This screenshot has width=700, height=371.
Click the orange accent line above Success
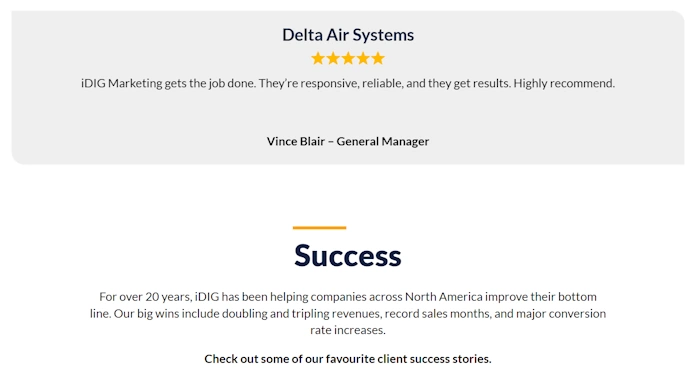(x=320, y=228)
